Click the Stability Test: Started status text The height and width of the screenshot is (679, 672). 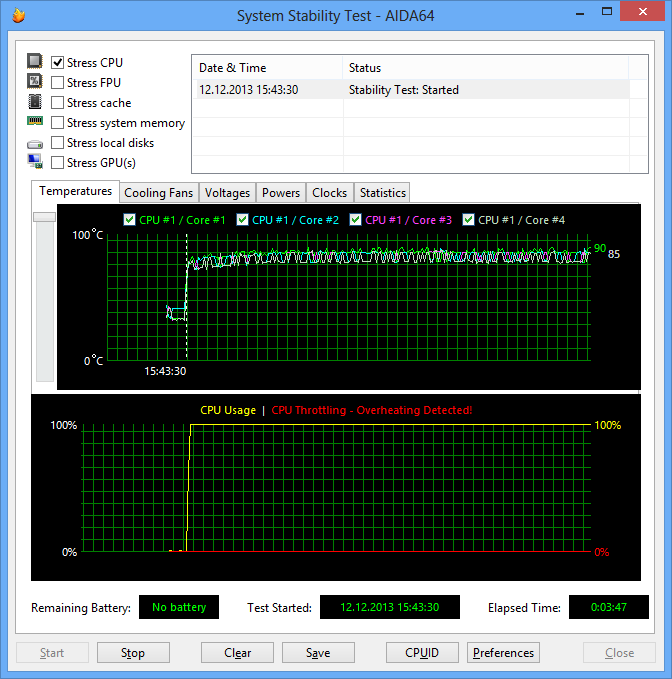pos(404,90)
